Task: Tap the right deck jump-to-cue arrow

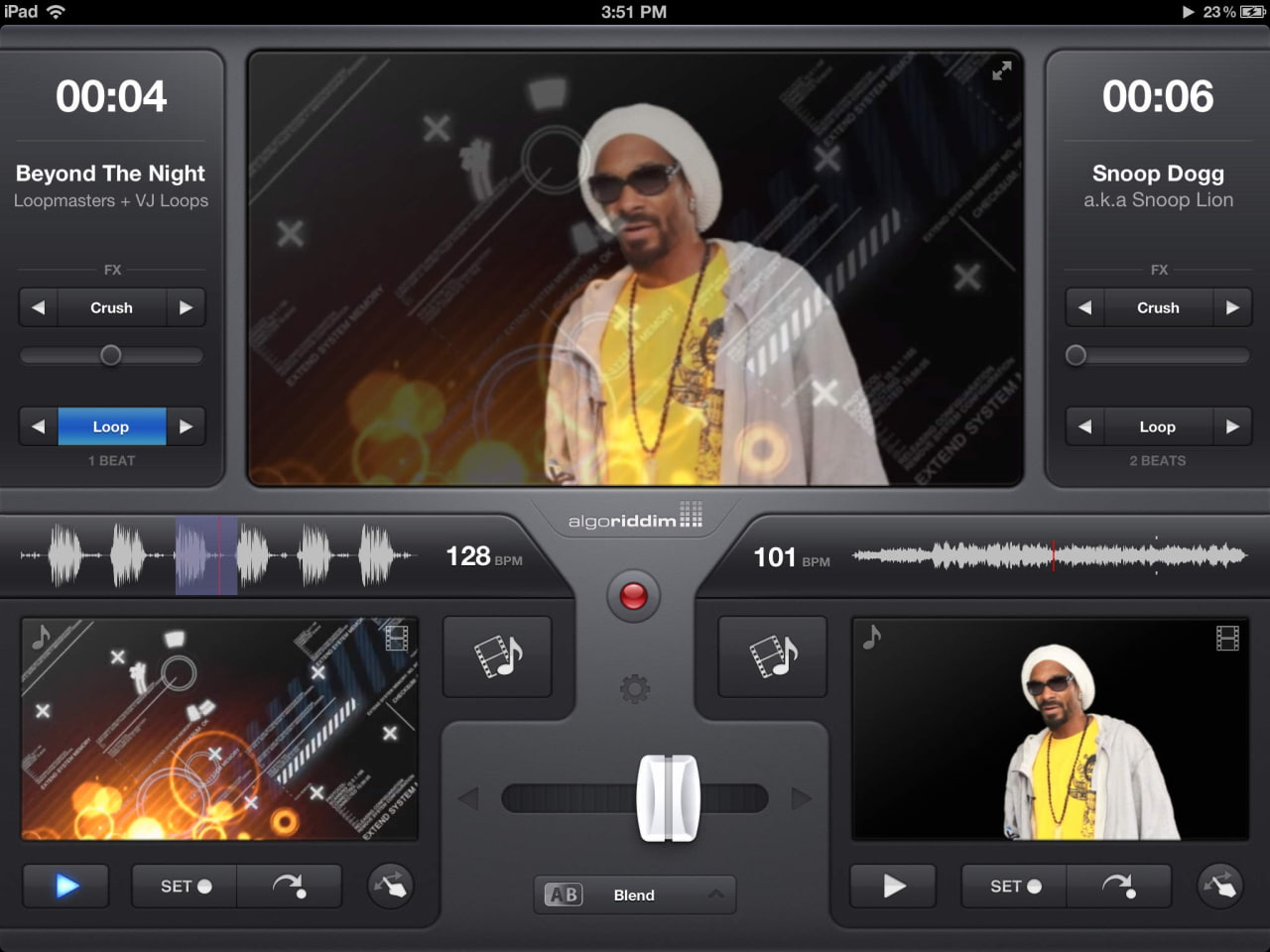Action: click(1118, 886)
